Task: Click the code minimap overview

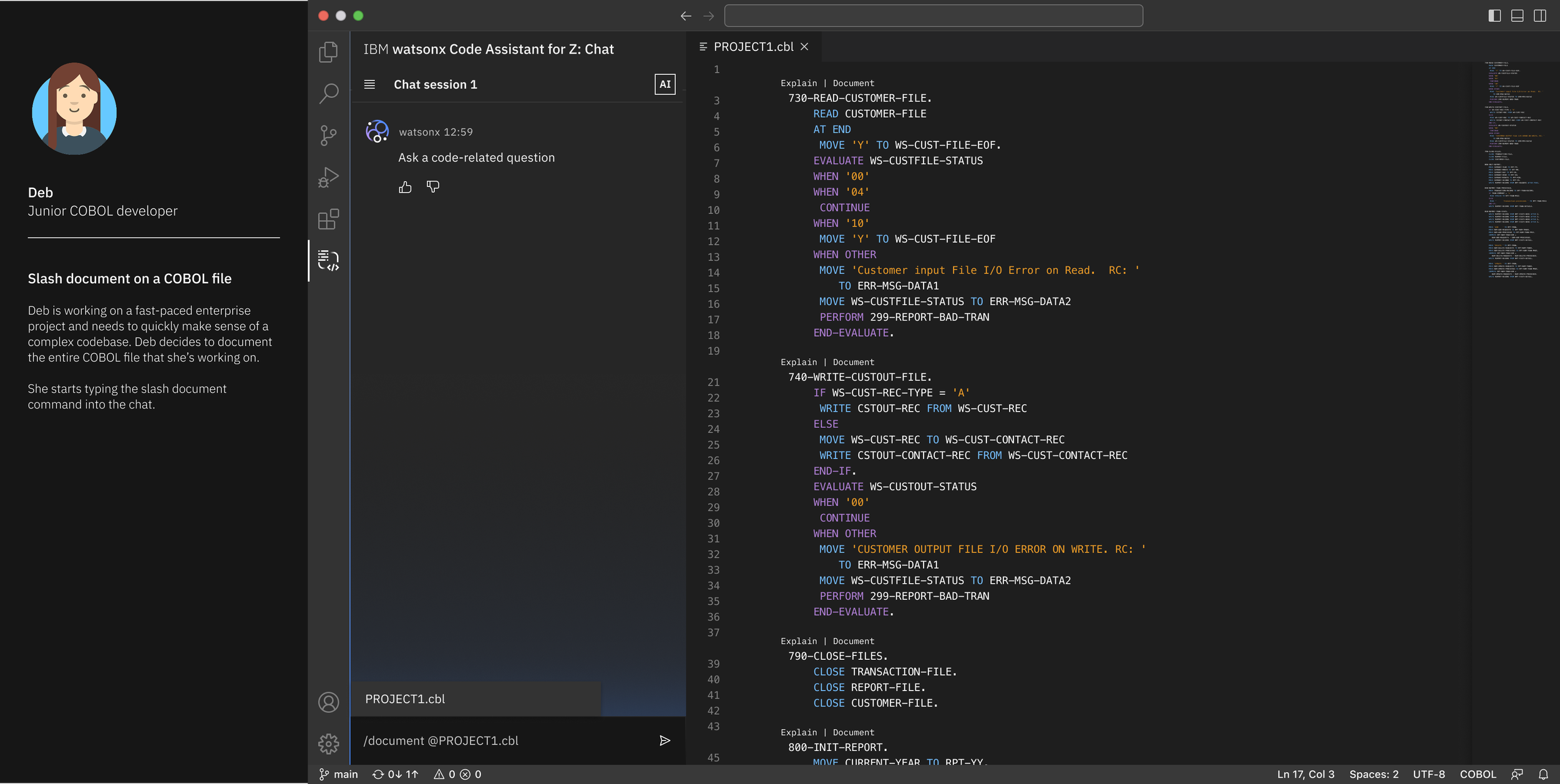Action: tap(1515, 170)
